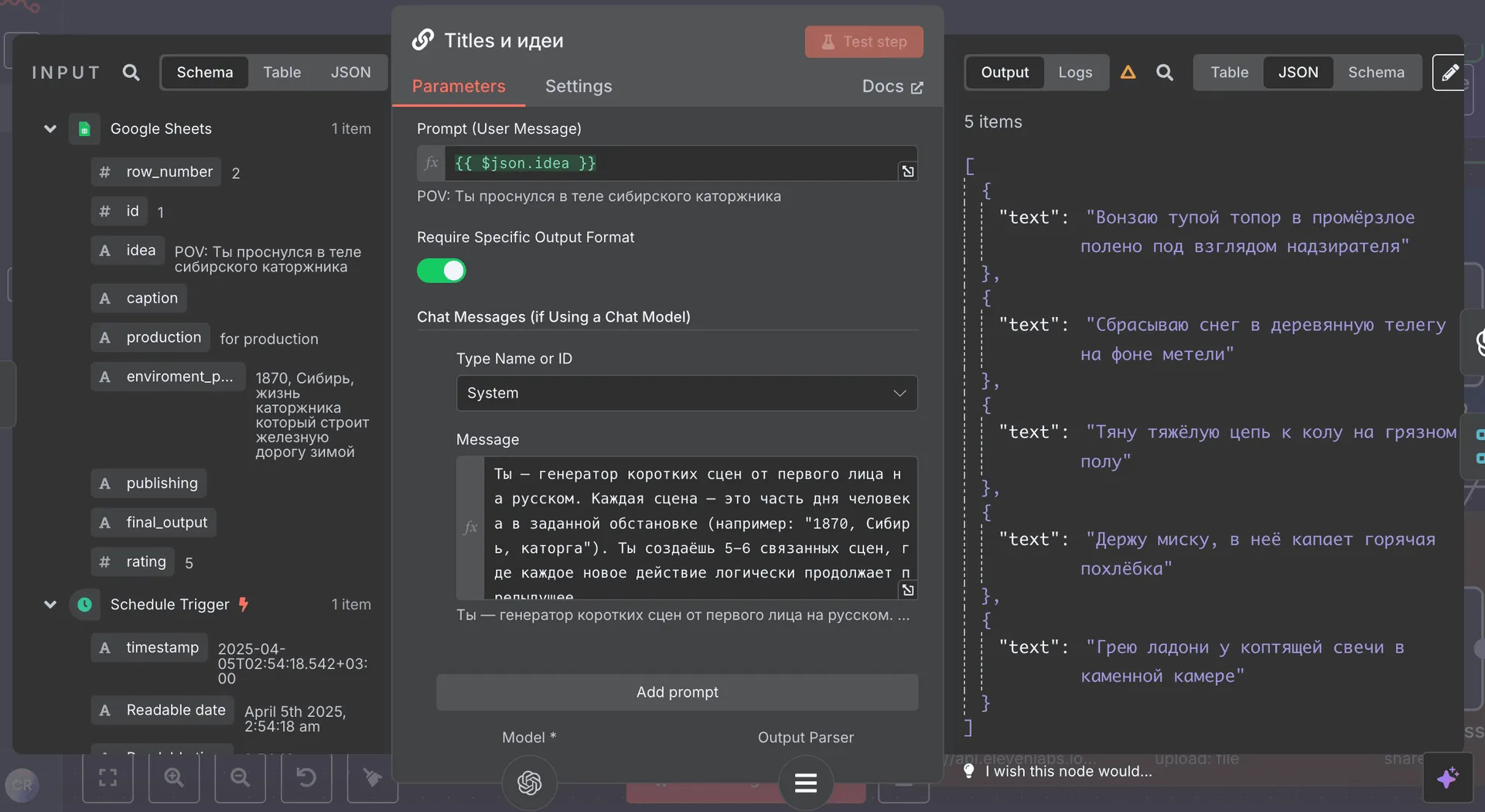The width and height of the screenshot is (1485, 812).
Task: Click the zoom-out magnifier icon
Action: pos(240,778)
